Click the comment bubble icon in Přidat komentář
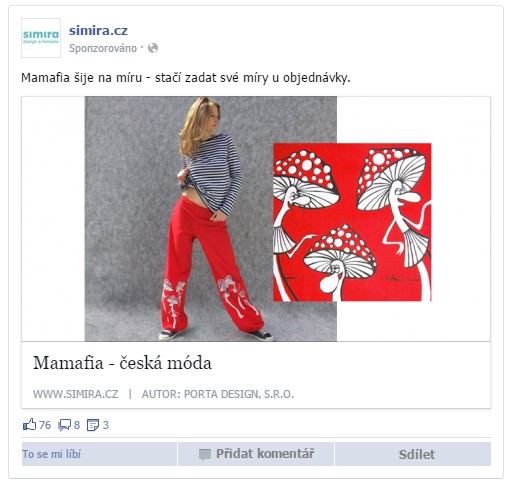This screenshot has width=514, height=488. coord(205,454)
